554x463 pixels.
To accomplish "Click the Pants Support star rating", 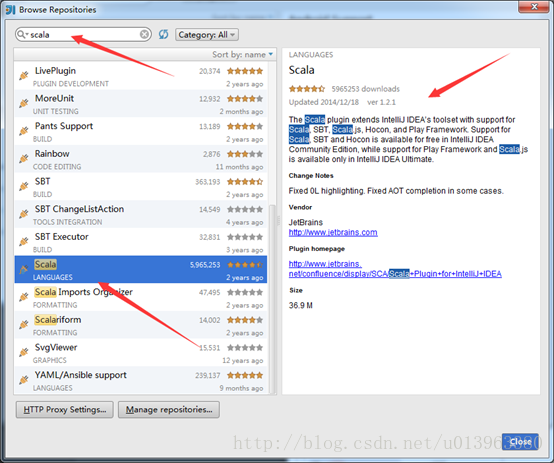I will tap(245, 126).
